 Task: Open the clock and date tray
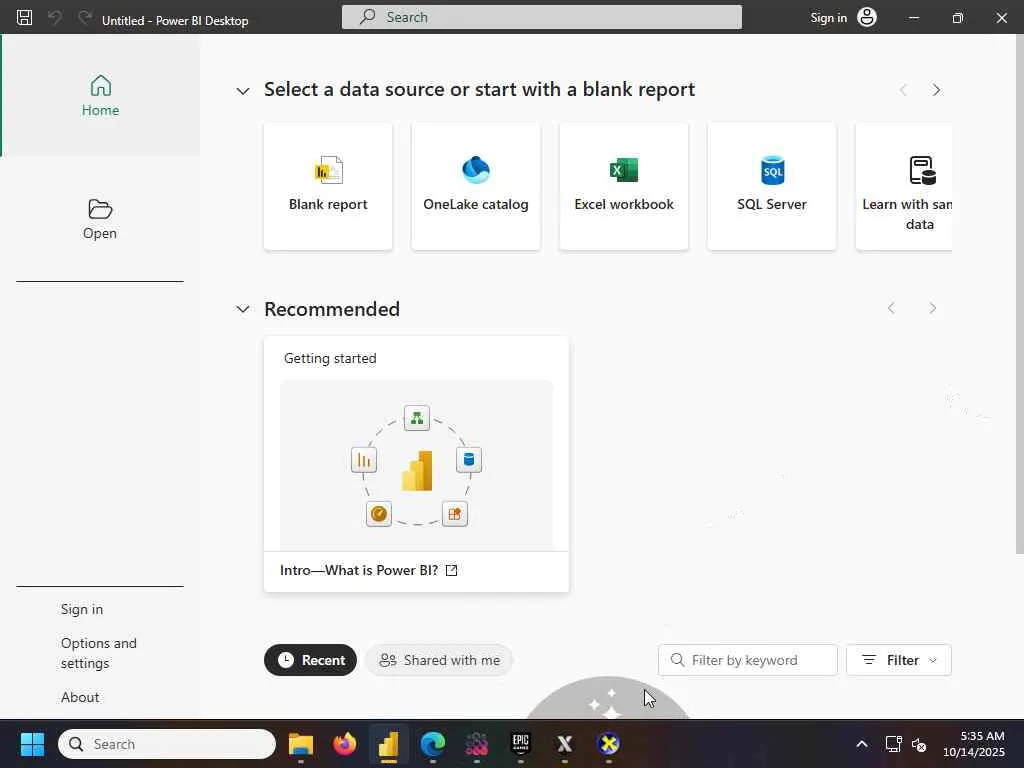pos(974,744)
